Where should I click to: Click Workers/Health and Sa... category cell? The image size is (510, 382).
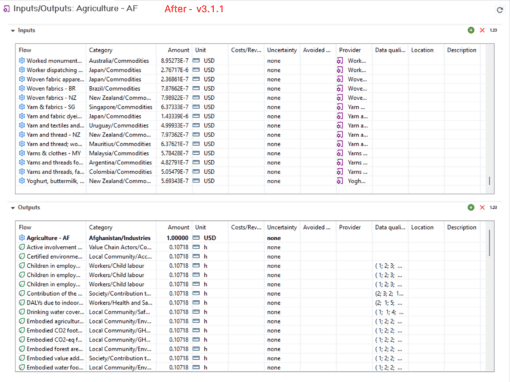[121, 303]
